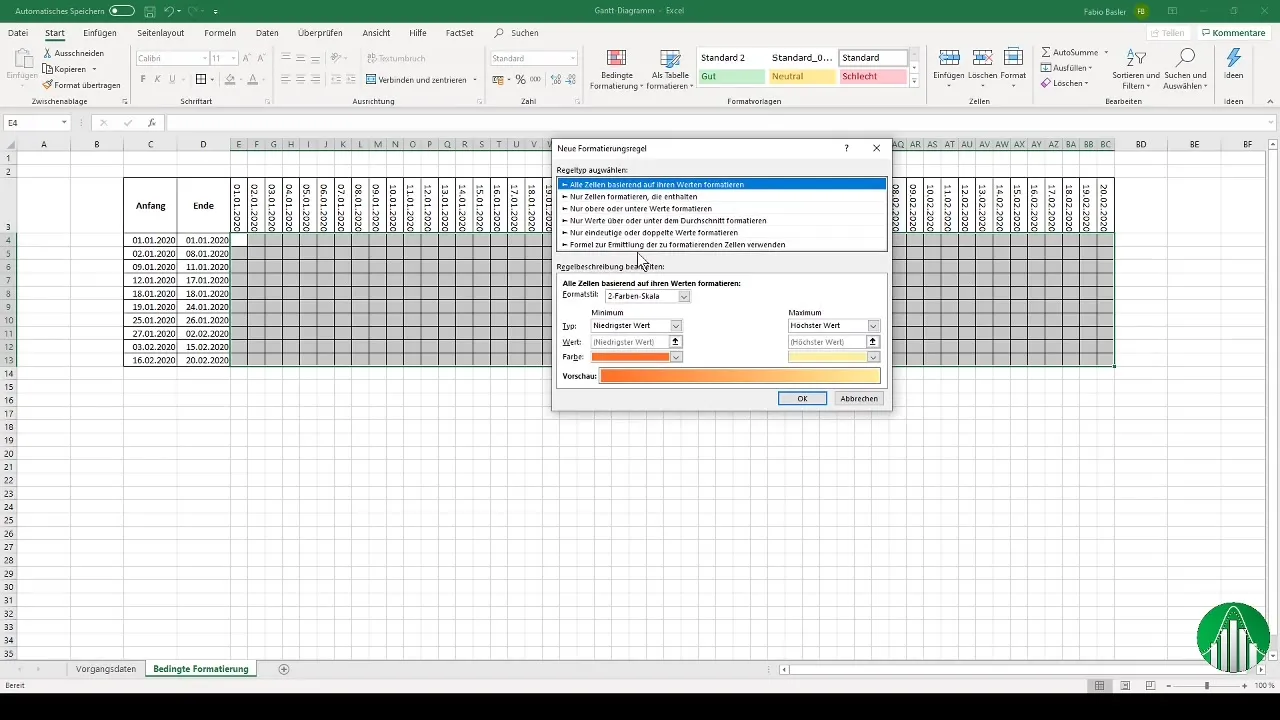This screenshot has width=1280, height=720.
Task: Click the percent style icon
Action: (x=520, y=79)
